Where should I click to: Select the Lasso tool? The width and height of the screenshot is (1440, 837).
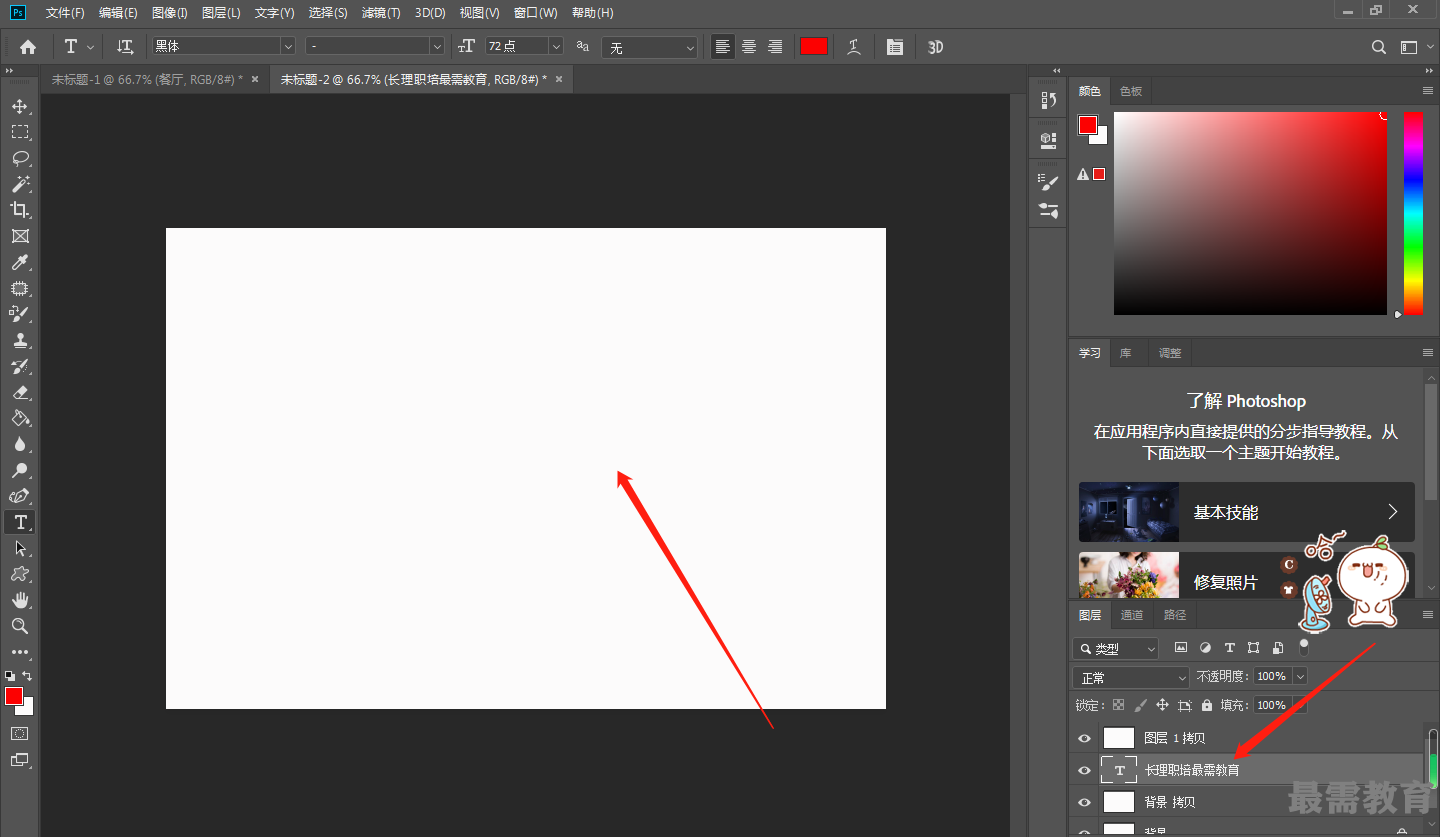point(20,158)
